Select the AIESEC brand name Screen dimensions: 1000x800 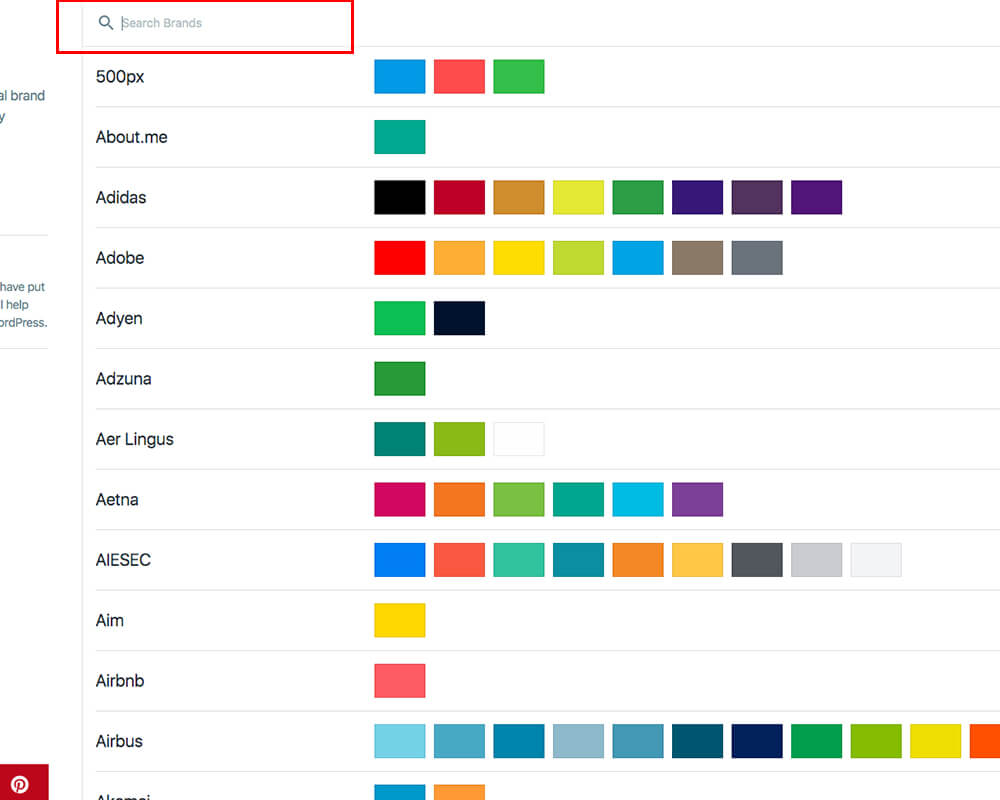click(x=124, y=560)
